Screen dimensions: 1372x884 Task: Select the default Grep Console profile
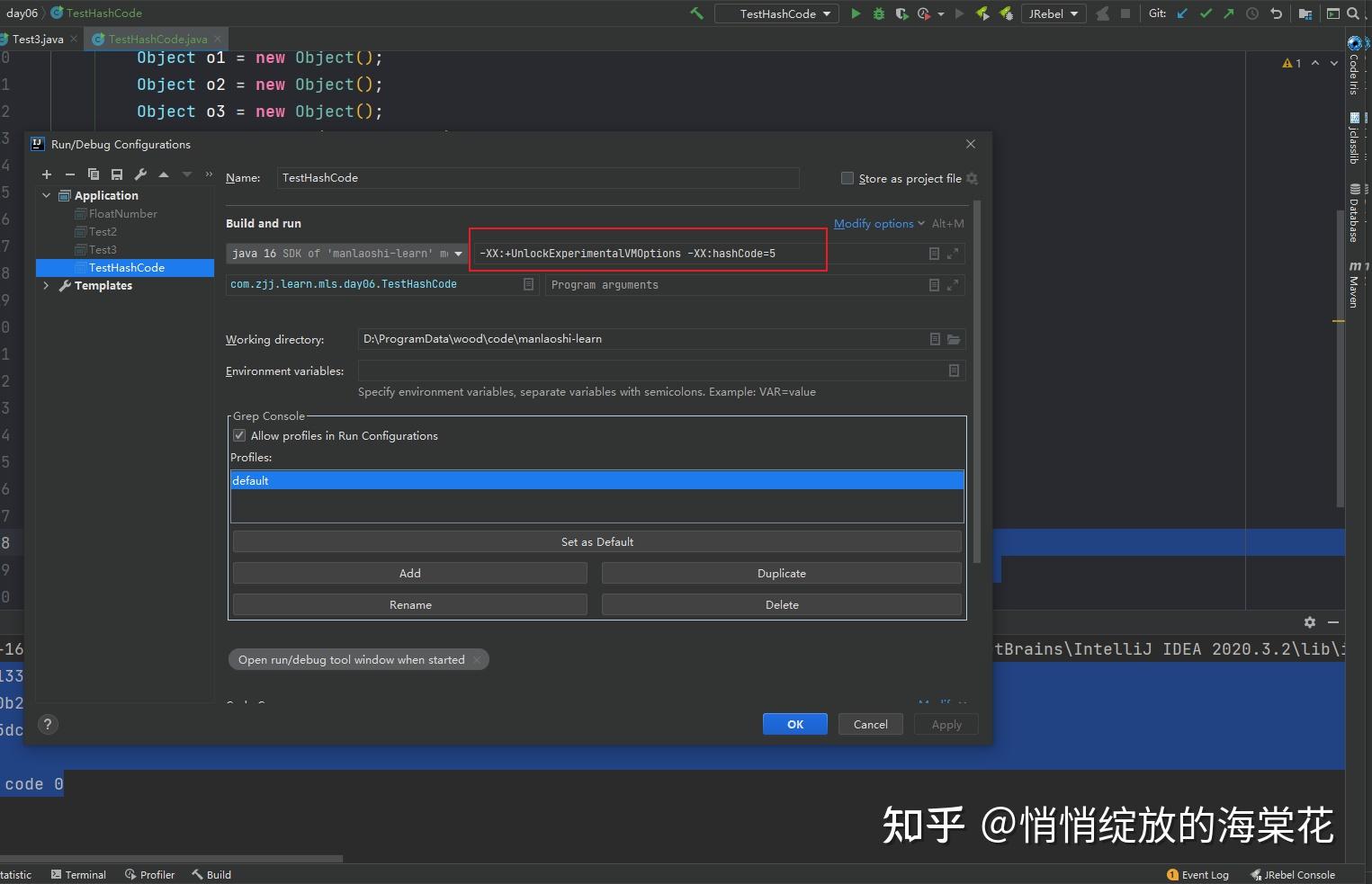(597, 480)
